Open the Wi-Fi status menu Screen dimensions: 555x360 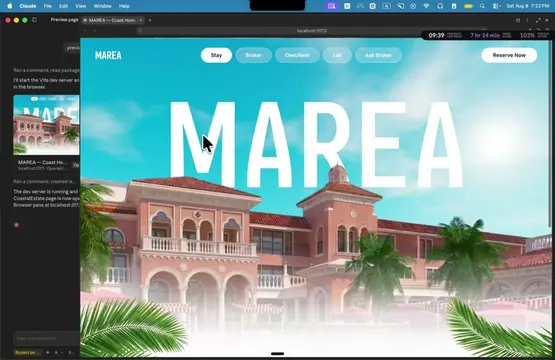tap(426, 6)
